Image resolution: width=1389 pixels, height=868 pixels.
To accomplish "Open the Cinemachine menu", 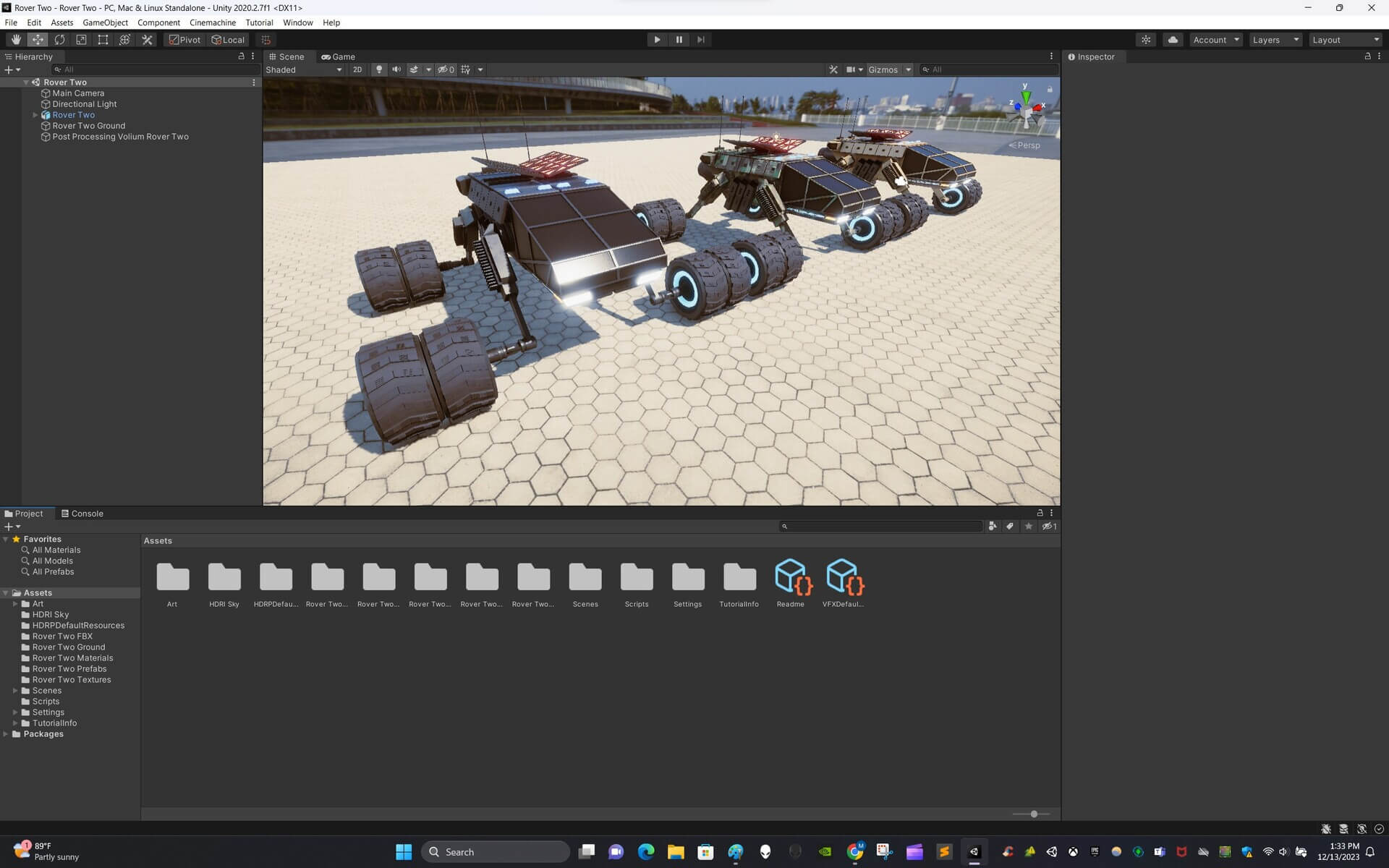I will (x=212, y=22).
